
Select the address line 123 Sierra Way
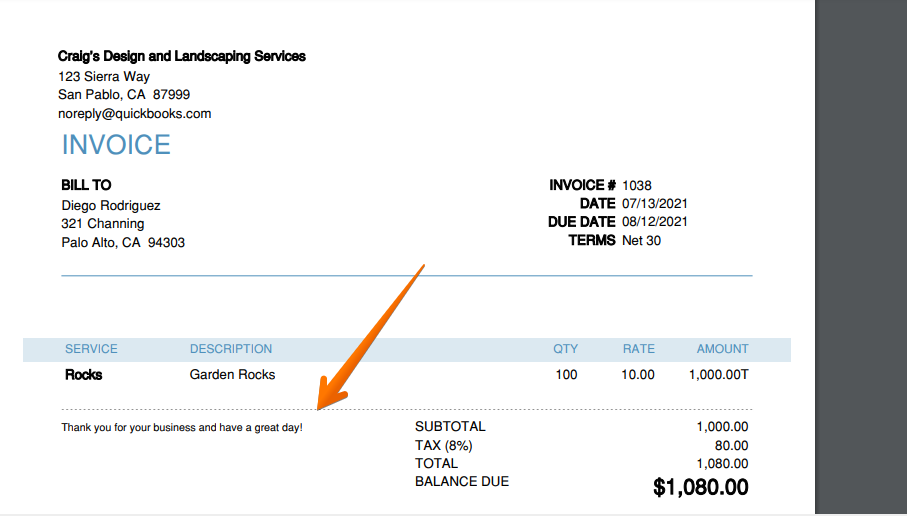pyautogui.click(x=104, y=76)
